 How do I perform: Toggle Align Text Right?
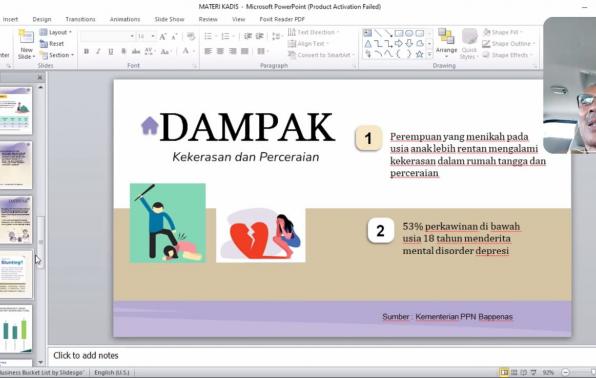[x=233, y=51]
